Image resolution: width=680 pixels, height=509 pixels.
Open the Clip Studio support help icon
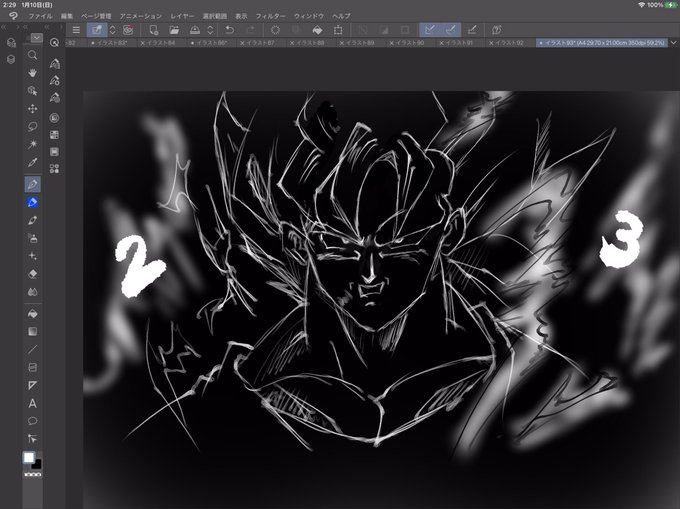click(497, 29)
